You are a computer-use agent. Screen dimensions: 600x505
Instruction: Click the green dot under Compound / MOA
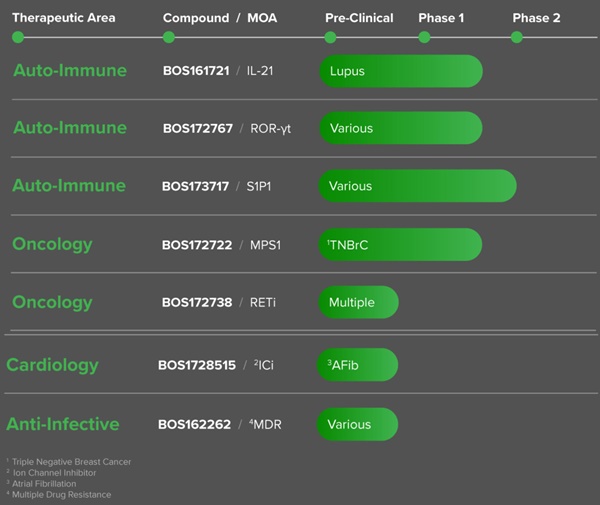(x=169, y=37)
